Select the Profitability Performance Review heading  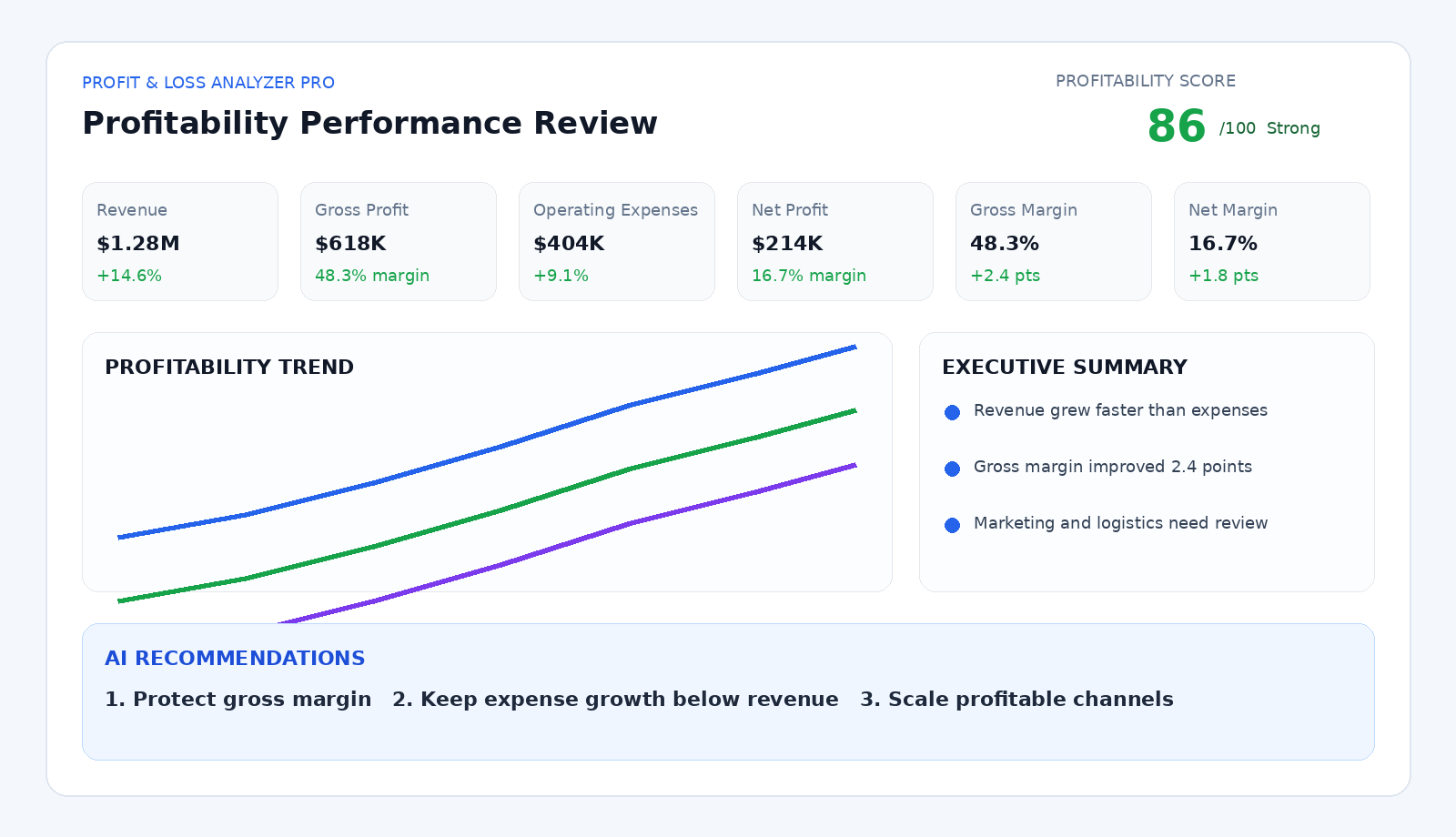click(369, 123)
